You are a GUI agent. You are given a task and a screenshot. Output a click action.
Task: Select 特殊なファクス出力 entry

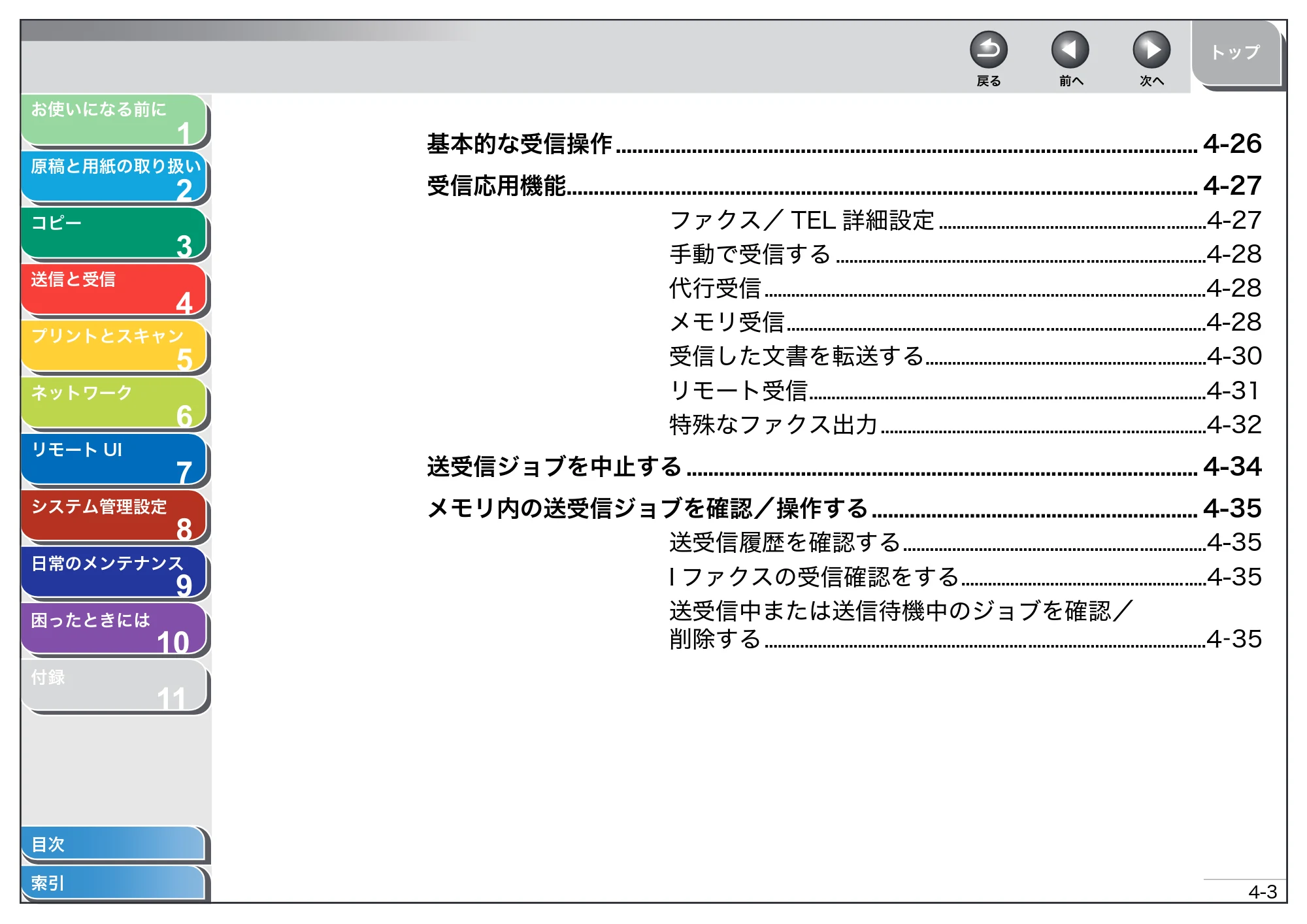965,425
